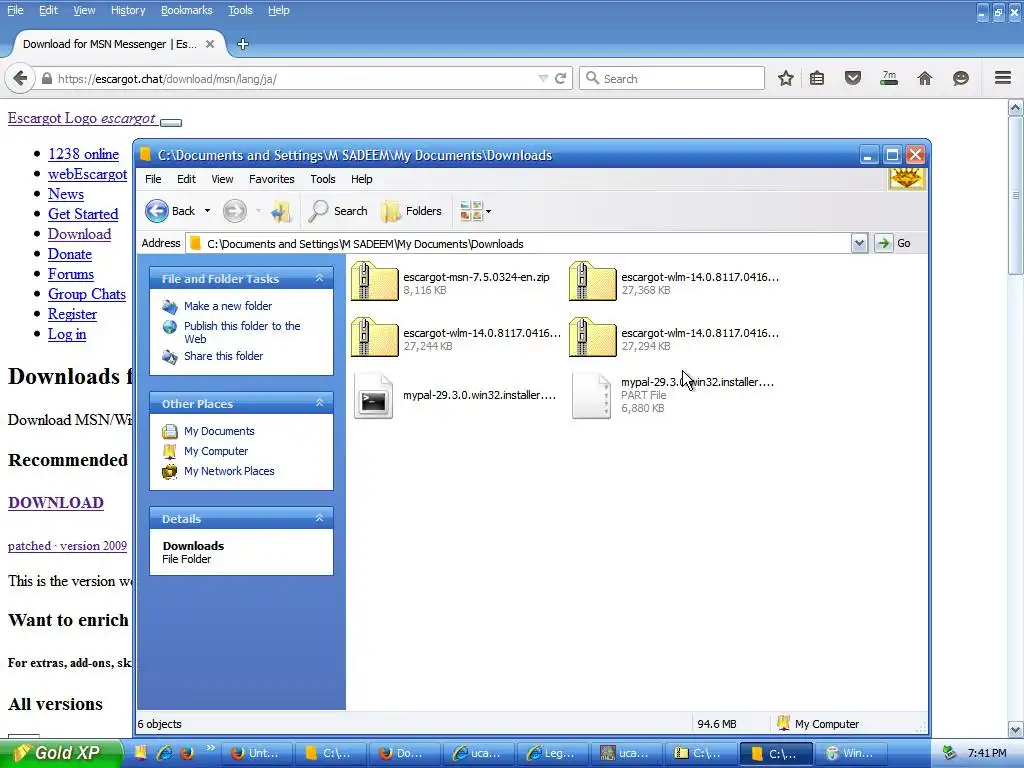Open Explorer Favorites menu
This screenshot has width=1024, height=768.
point(272,179)
